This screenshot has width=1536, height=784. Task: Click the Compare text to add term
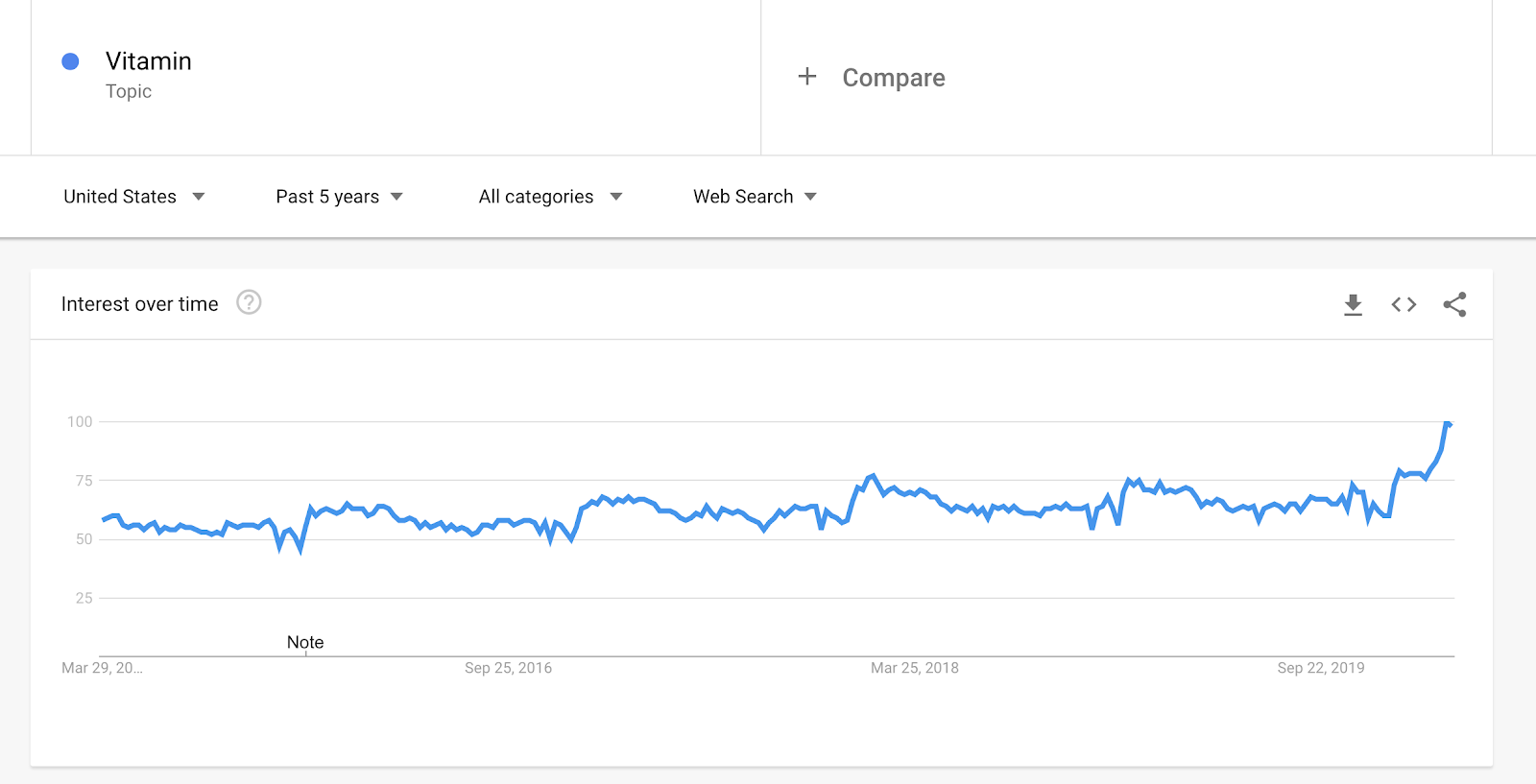(x=894, y=78)
